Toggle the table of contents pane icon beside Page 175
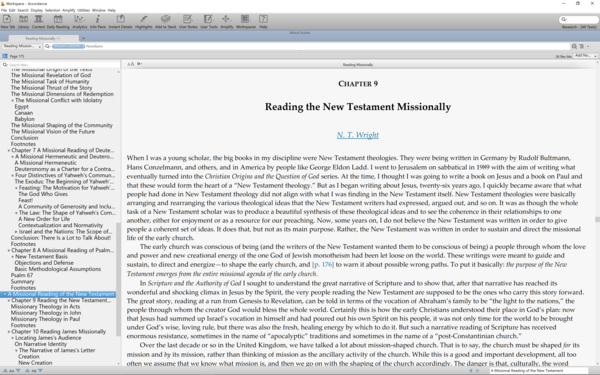 (x=5, y=56)
